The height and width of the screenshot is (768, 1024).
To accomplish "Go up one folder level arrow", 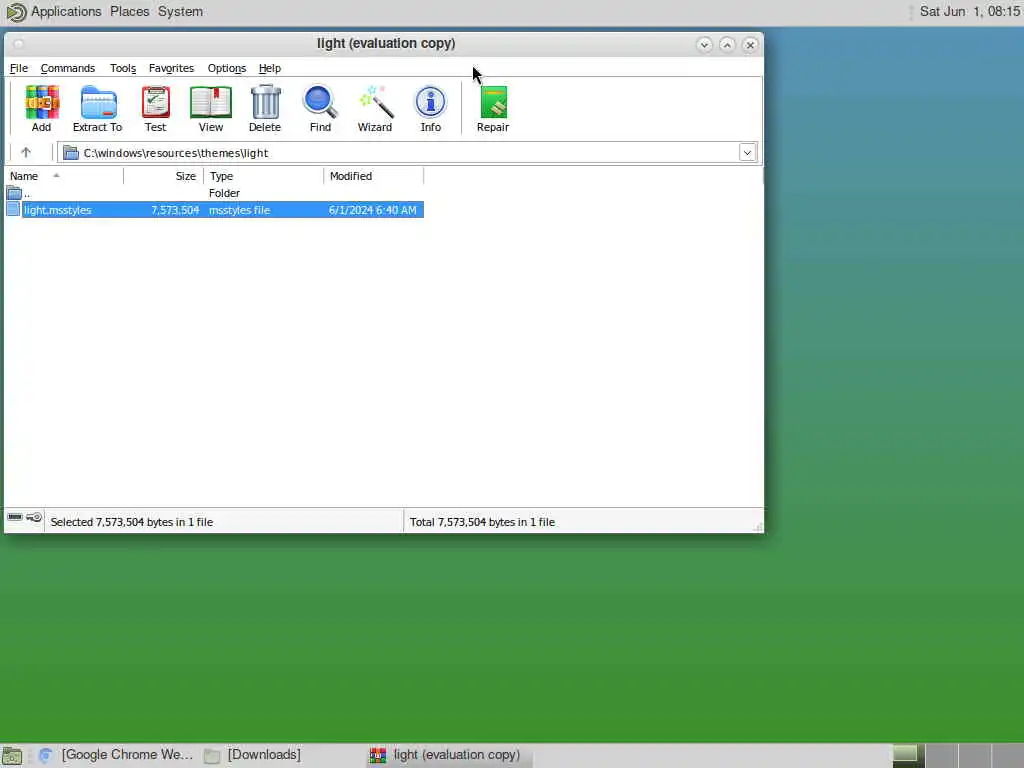I will click(26, 152).
